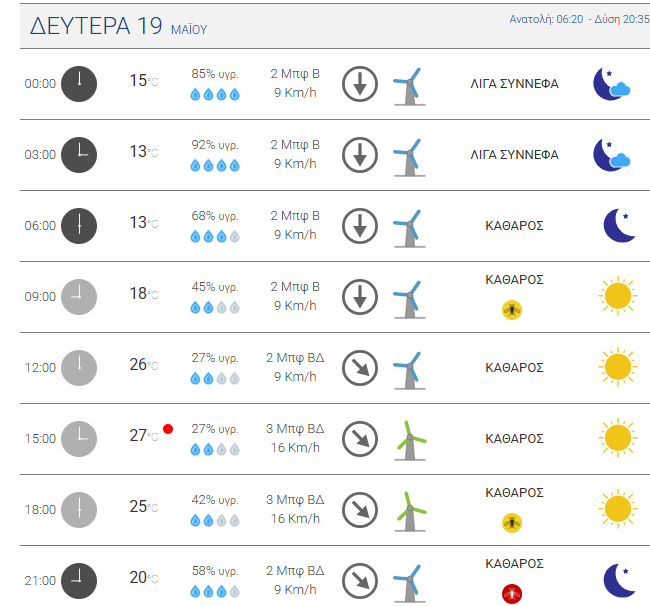Click the moon with cloud icon at 00:00
Screen dimensions: 650x606
coord(611,84)
